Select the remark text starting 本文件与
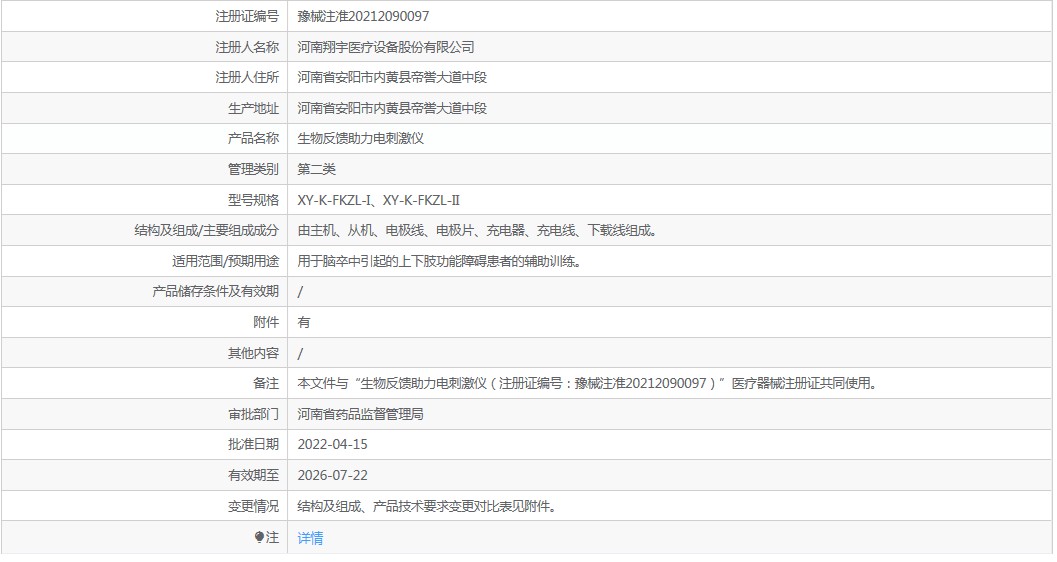The image size is (1057, 562). click(x=587, y=383)
